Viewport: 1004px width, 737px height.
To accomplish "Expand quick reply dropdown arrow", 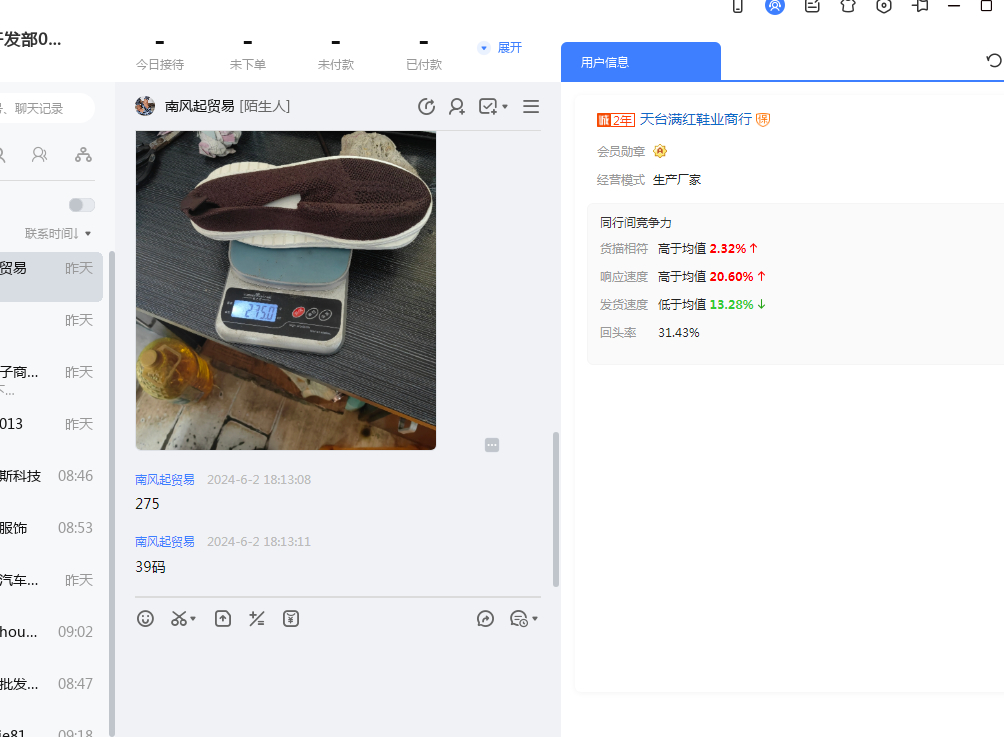I will (535, 619).
